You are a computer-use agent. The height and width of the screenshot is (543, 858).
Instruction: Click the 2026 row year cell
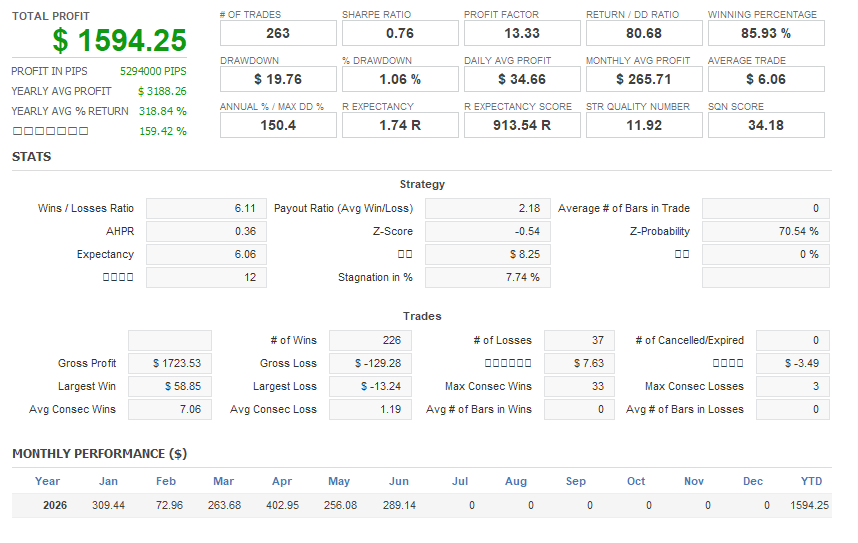(x=55, y=505)
